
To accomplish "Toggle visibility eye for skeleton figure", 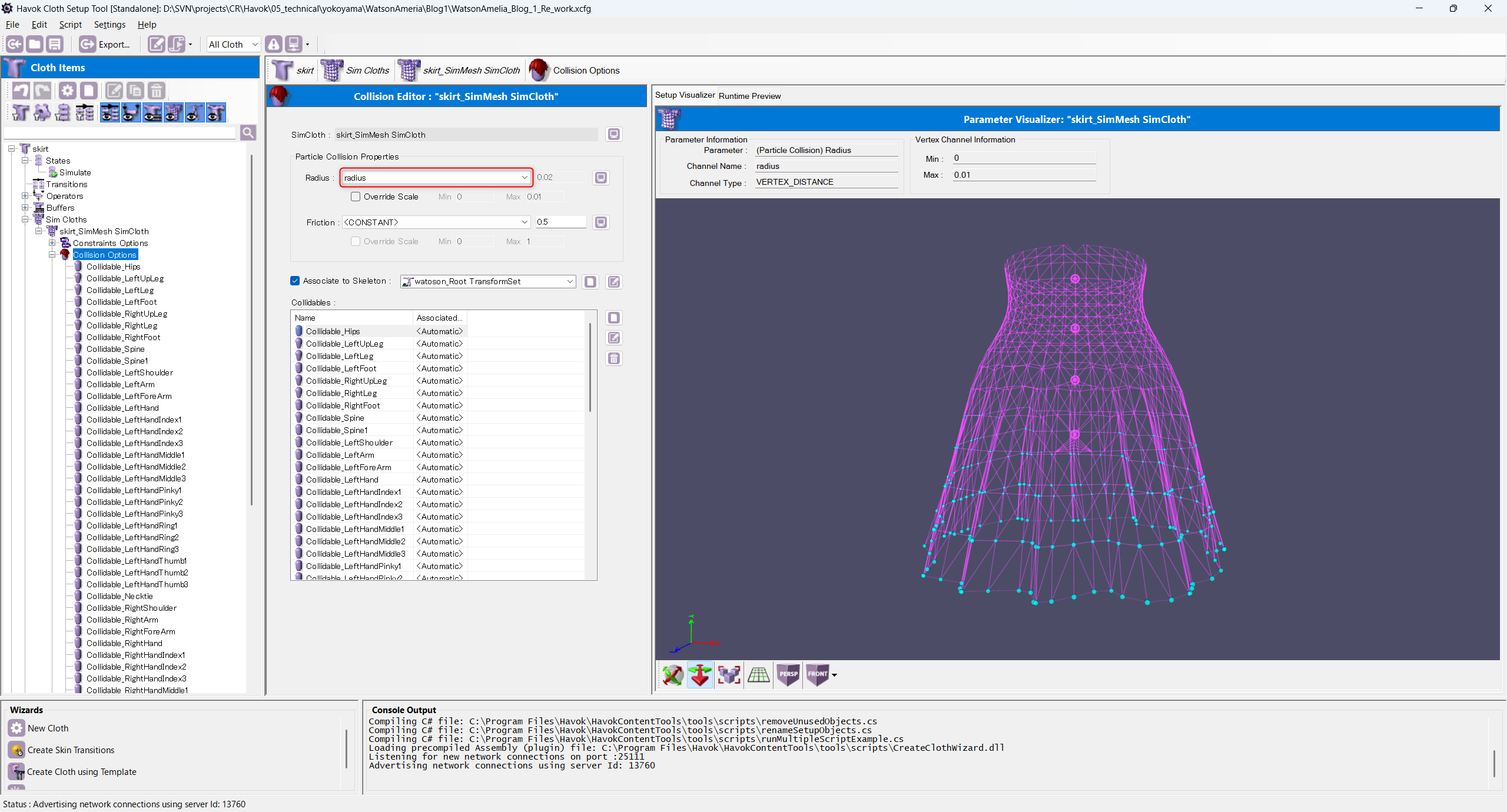I will pos(194,112).
